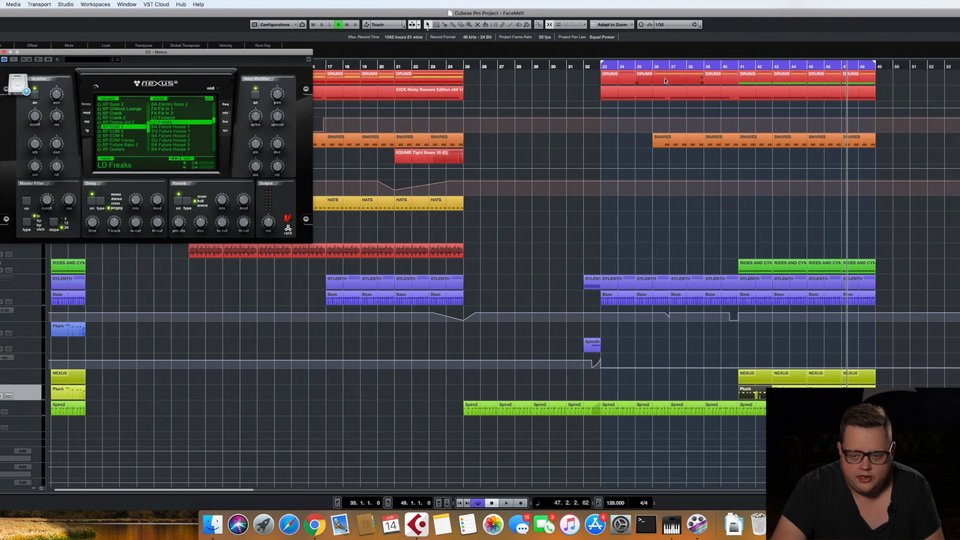This screenshot has height=540, width=960.
Task: Click the Nexus Output vol knob
Action: click(268, 222)
